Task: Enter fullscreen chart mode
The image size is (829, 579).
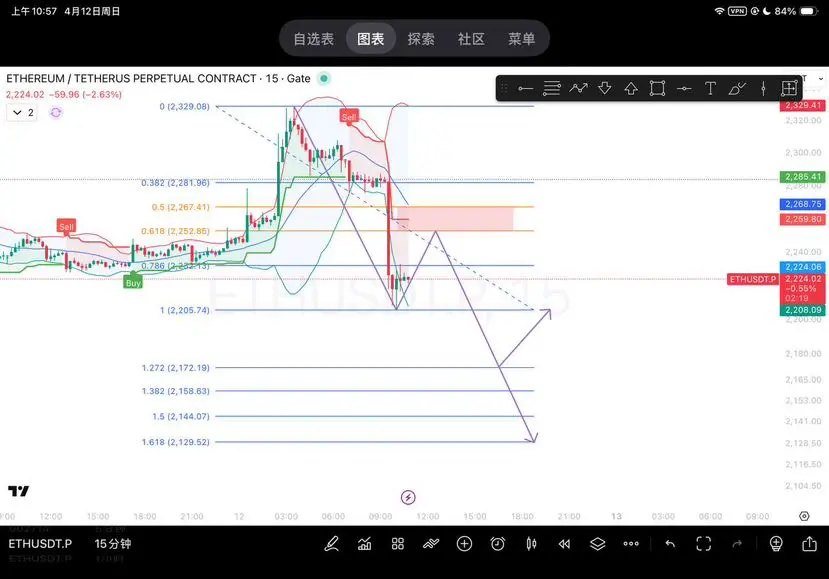Action: (x=704, y=544)
